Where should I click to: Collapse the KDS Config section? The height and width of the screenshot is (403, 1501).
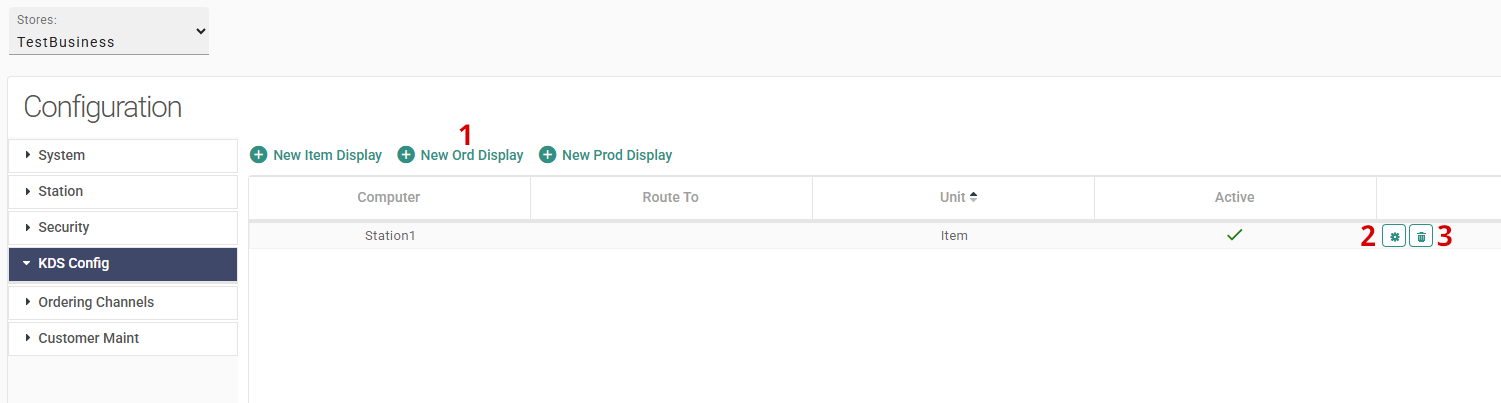pos(123,264)
